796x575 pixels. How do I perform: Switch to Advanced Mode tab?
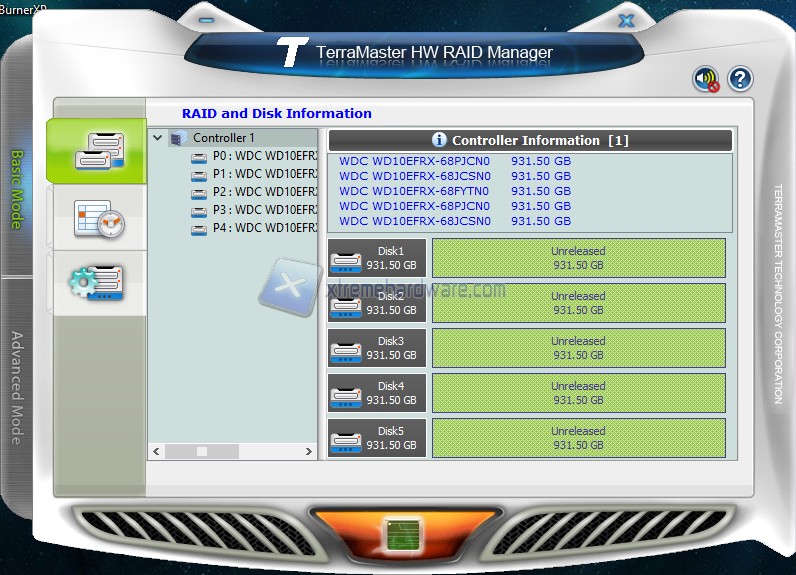17,387
